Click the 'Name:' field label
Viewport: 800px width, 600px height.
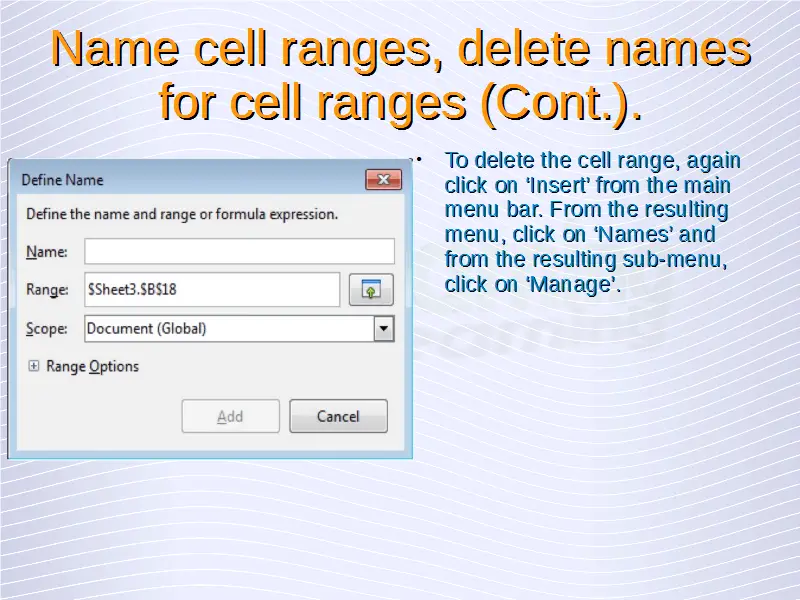pos(46,251)
